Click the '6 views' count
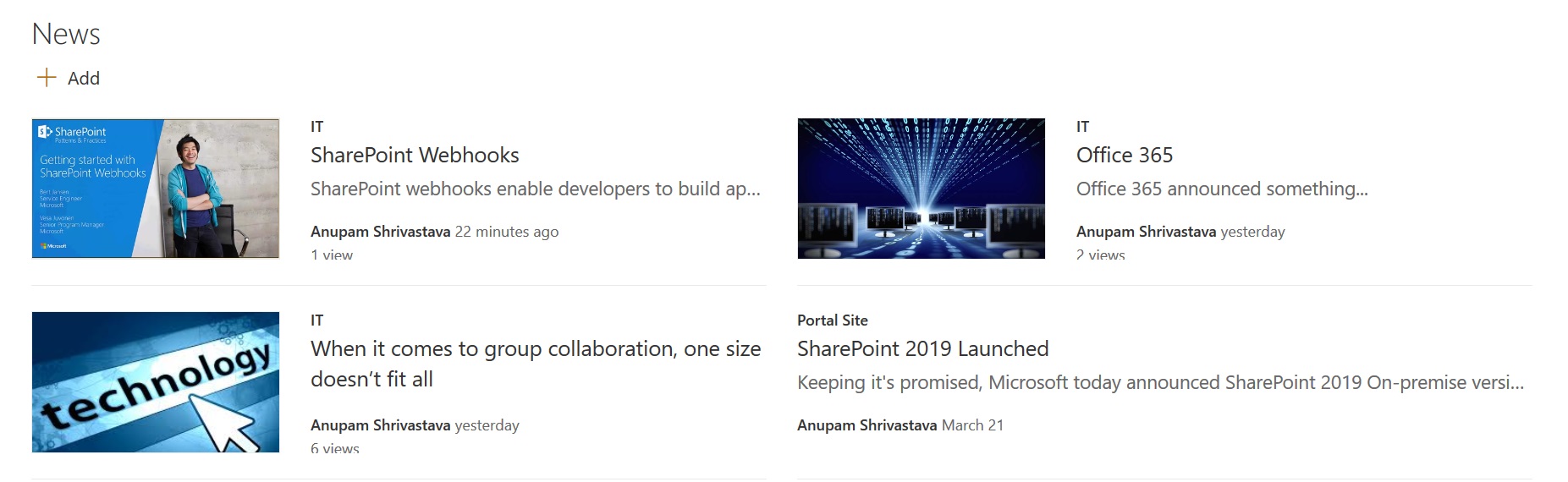The height and width of the screenshot is (482, 1568). (x=335, y=447)
